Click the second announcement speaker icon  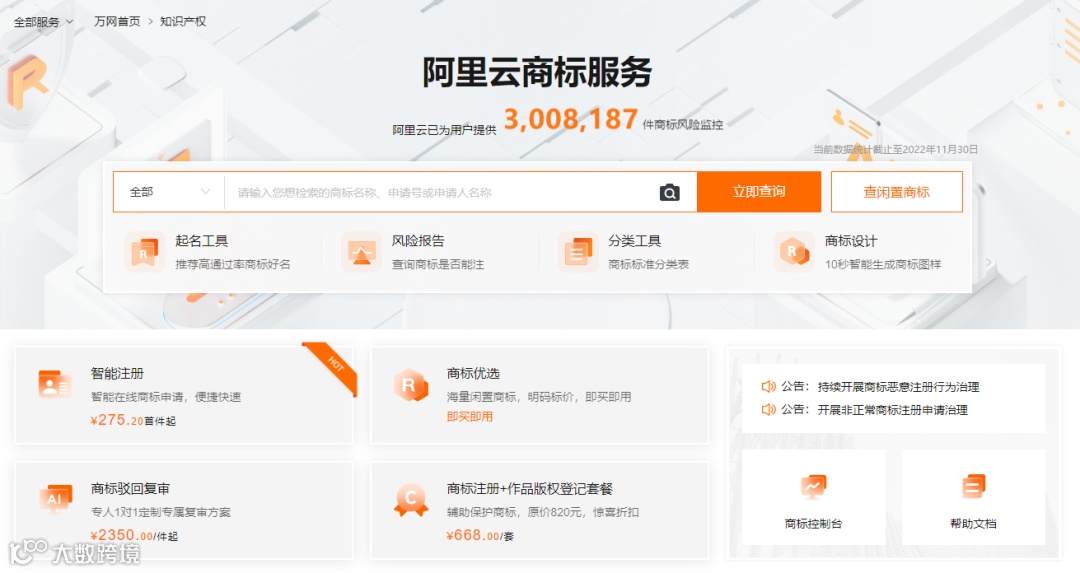tap(768, 410)
